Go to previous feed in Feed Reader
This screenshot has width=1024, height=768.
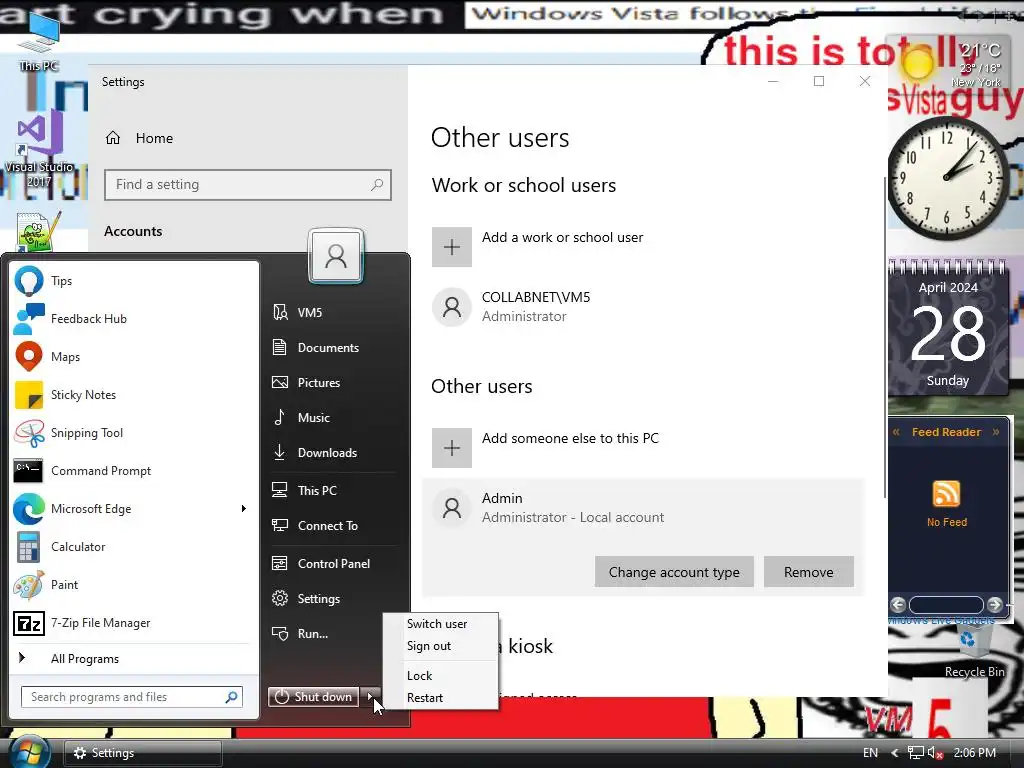pyautogui.click(x=898, y=604)
